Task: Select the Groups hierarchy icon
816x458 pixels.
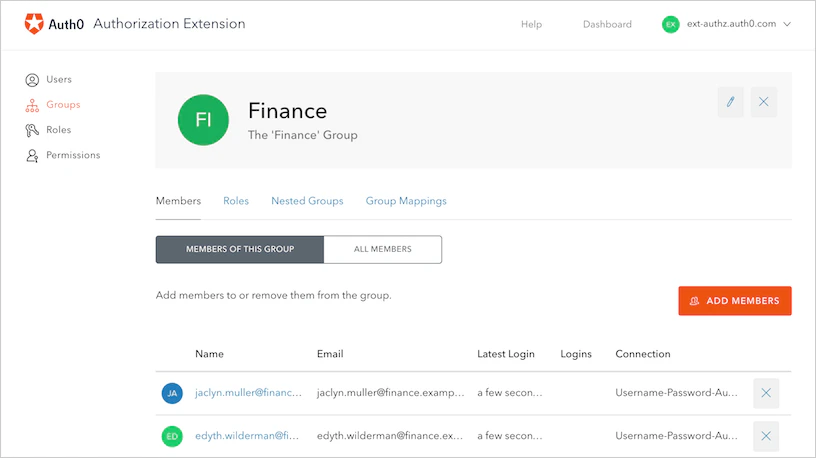Action: click(x=32, y=105)
